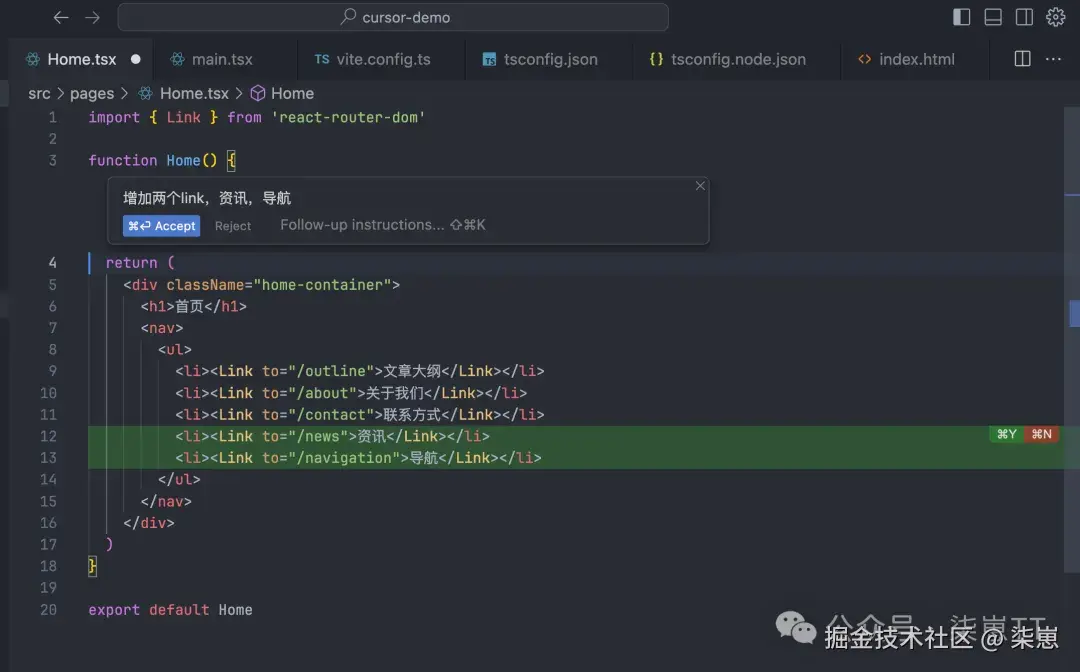This screenshot has width=1080, height=672.
Task: Click line number 4 in gutter
Action: point(52,263)
